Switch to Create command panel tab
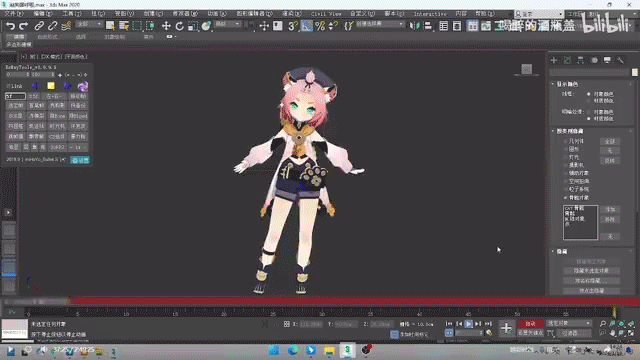Image resolution: width=640 pixels, height=360 pixels. pyautogui.click(x=554, y=60)
